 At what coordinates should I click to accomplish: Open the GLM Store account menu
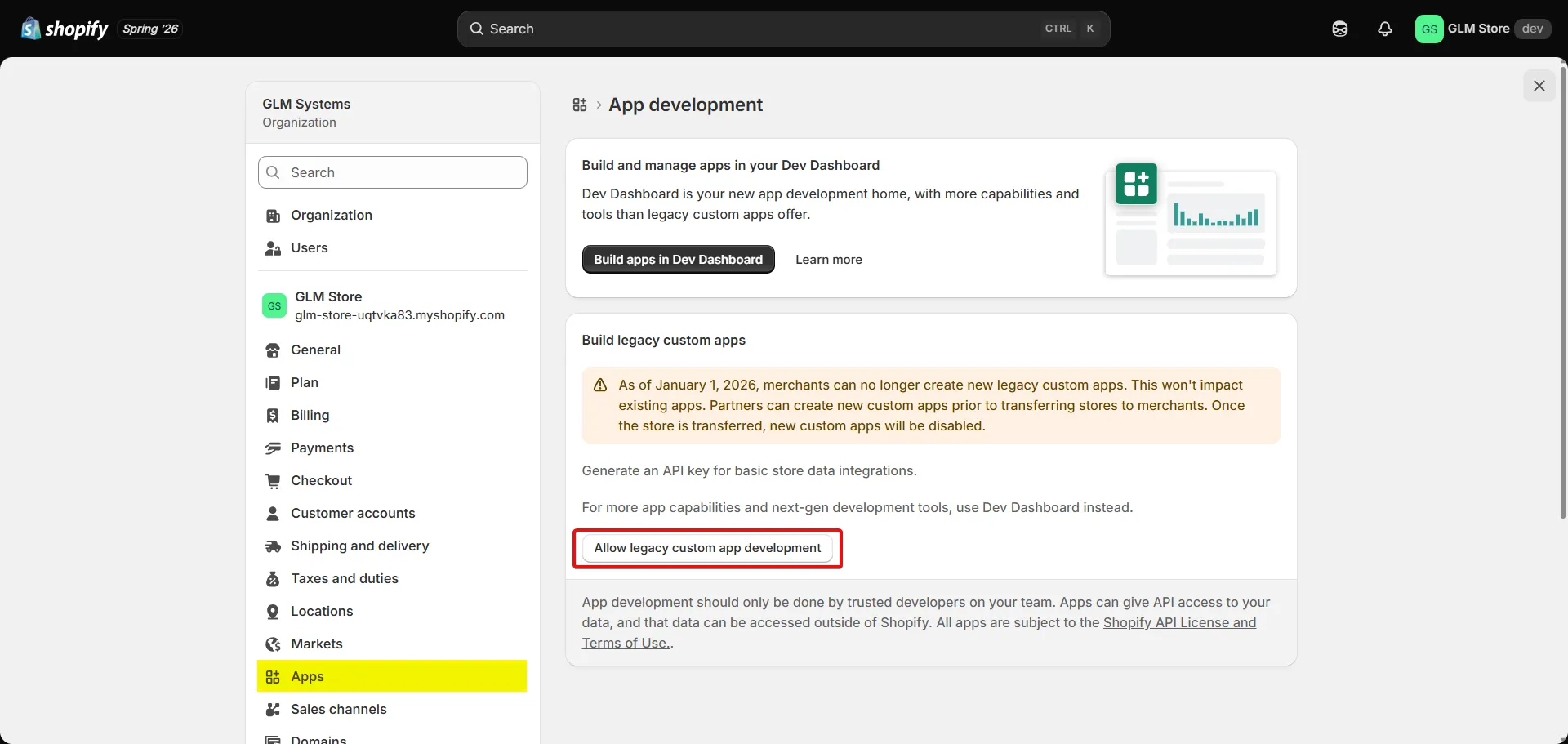(1482, 29)
